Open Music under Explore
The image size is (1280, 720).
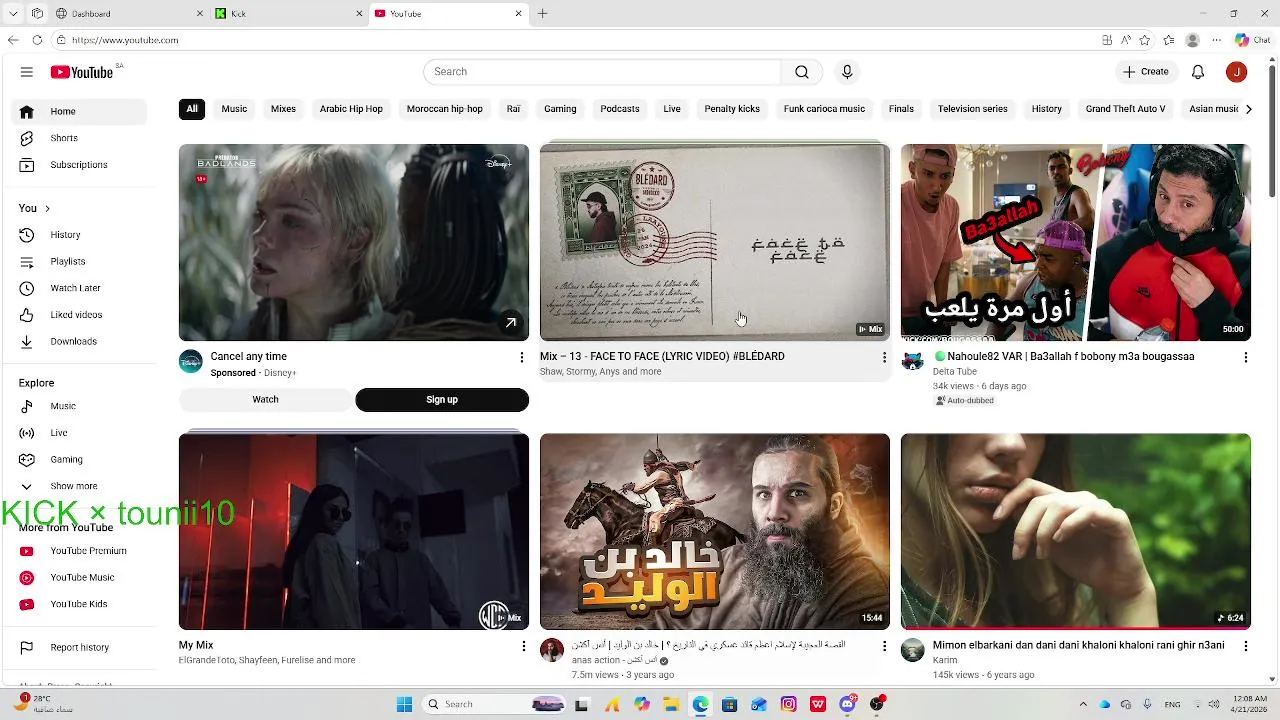point(80,406)
